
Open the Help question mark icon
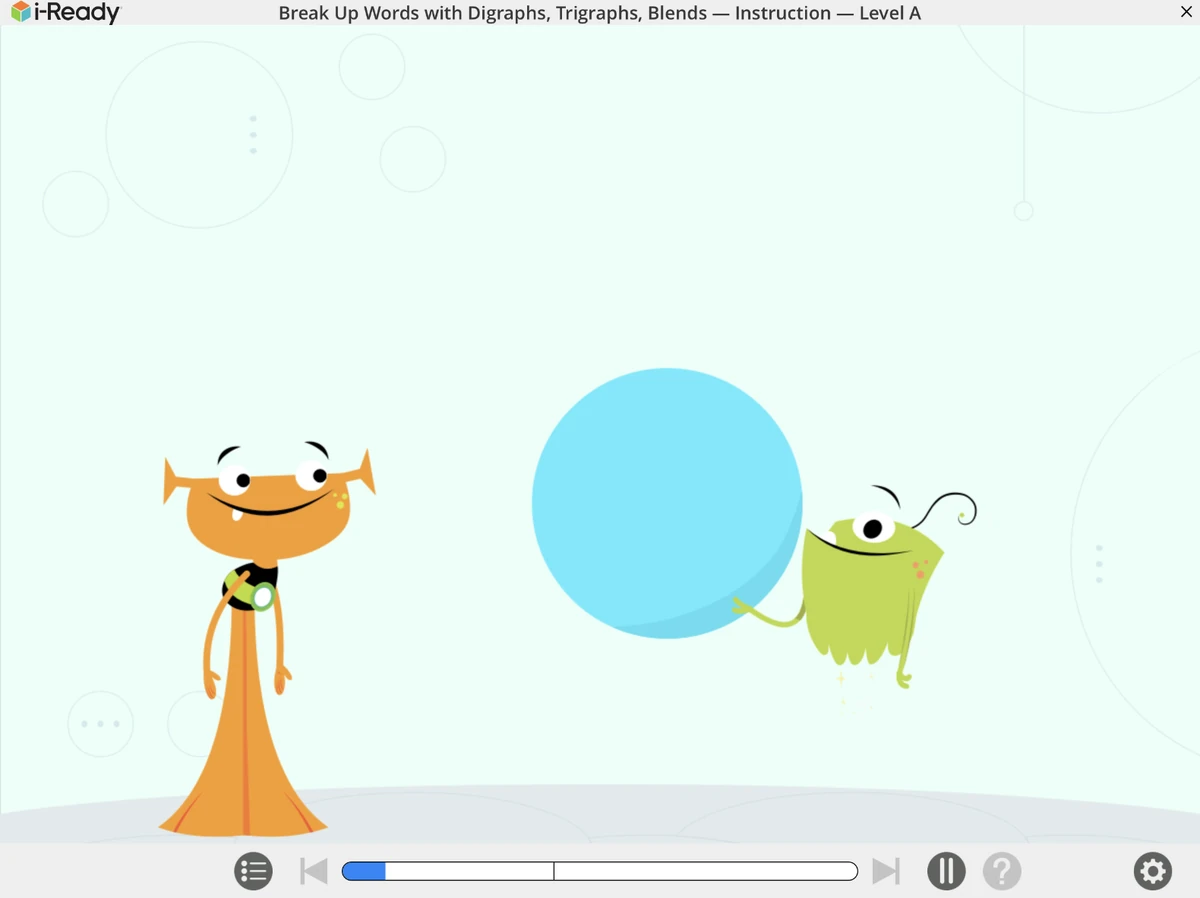[x=1002, y=870]
